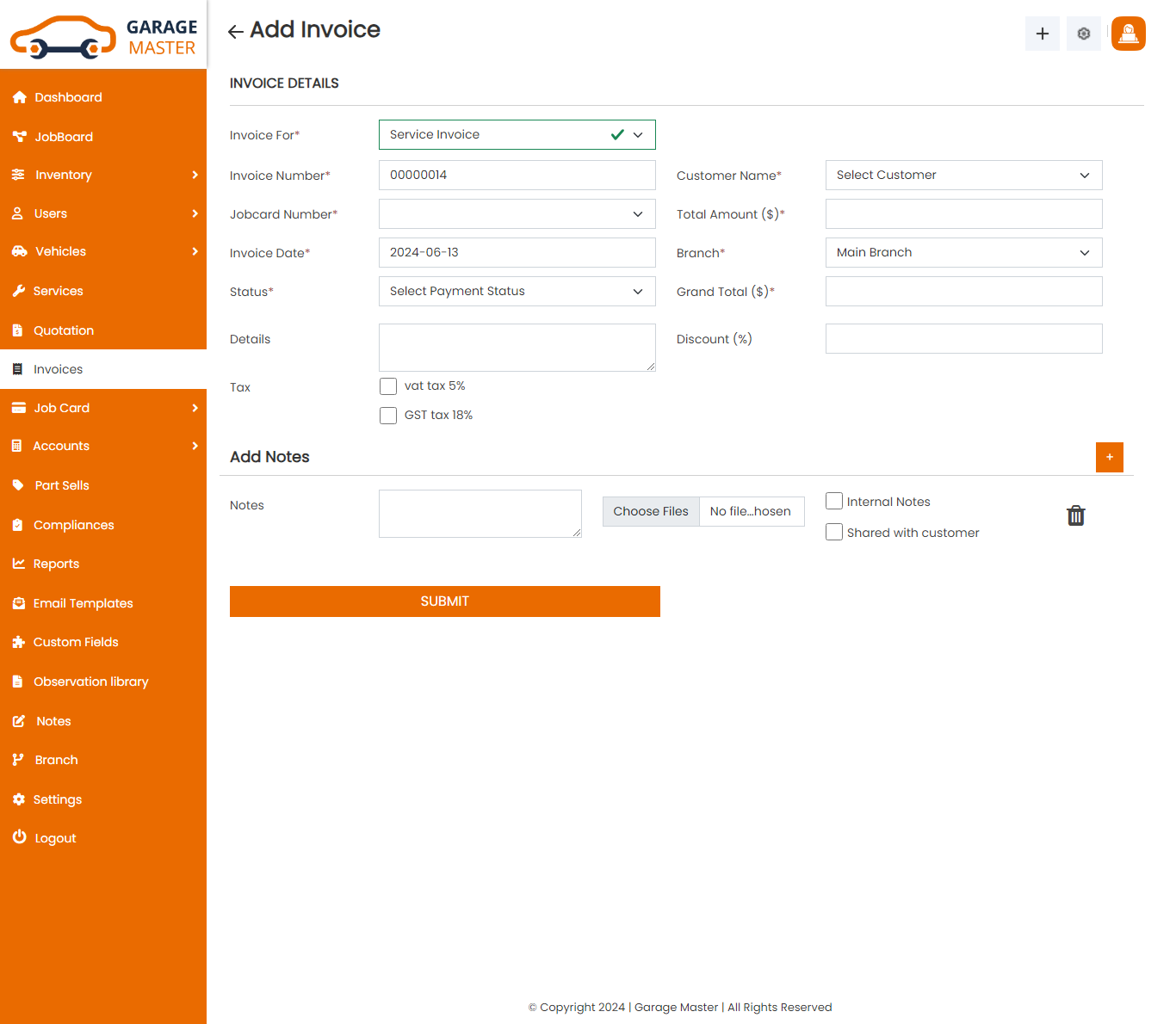The height and width of the screenshot is (1024, 1176).
Task: Open the Branch dropdown showing Main Branch
Action: coord(963,252)
